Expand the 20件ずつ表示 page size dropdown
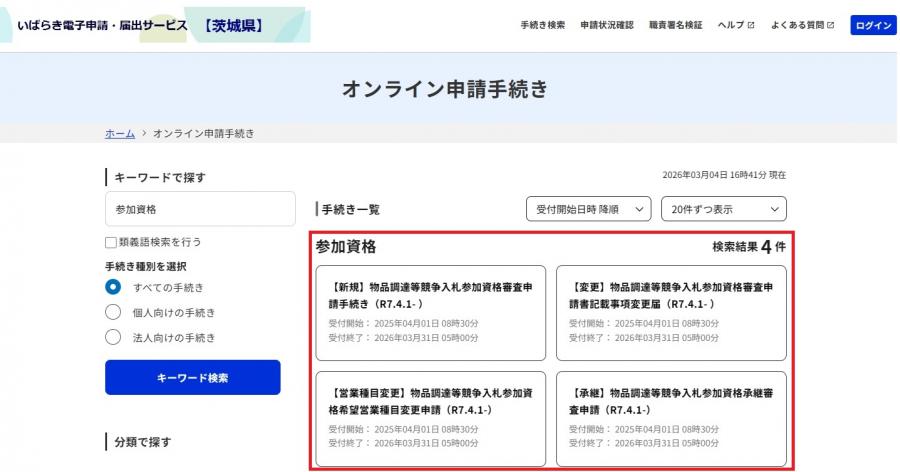 [723, 209]
